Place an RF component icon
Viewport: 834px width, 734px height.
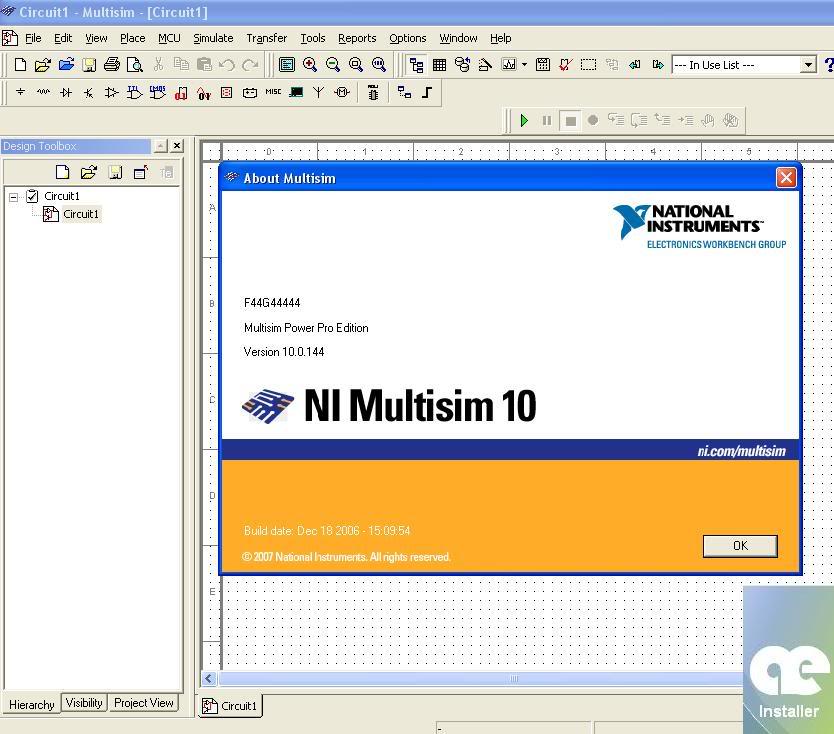click(x=318, y=93)
